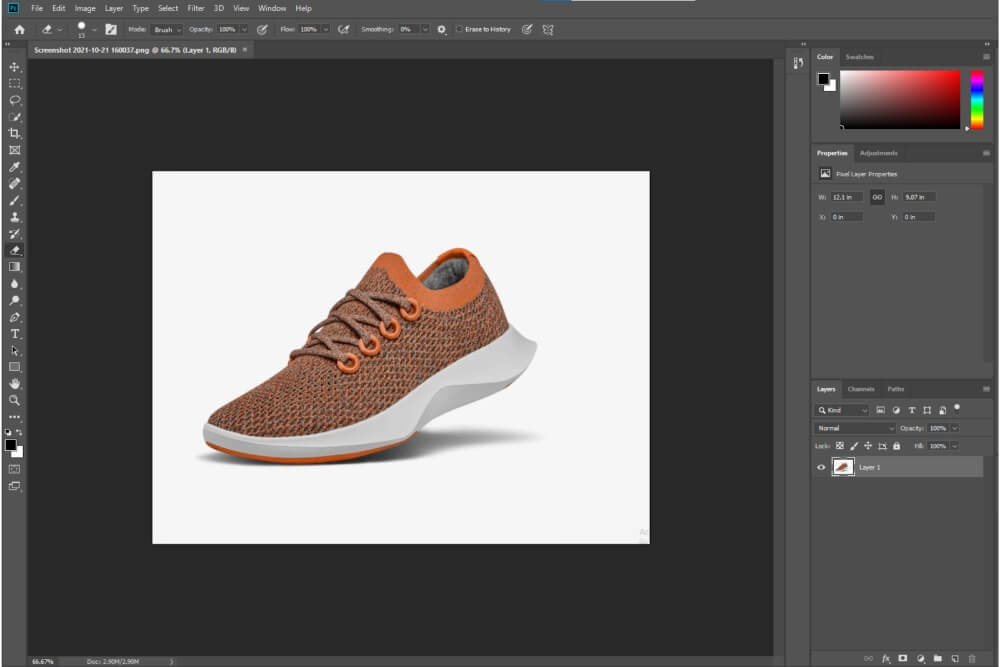Screen dimensions: 1000x667
Task: Hide Layer 1 using the eye icon
Action: click(822, 467)
